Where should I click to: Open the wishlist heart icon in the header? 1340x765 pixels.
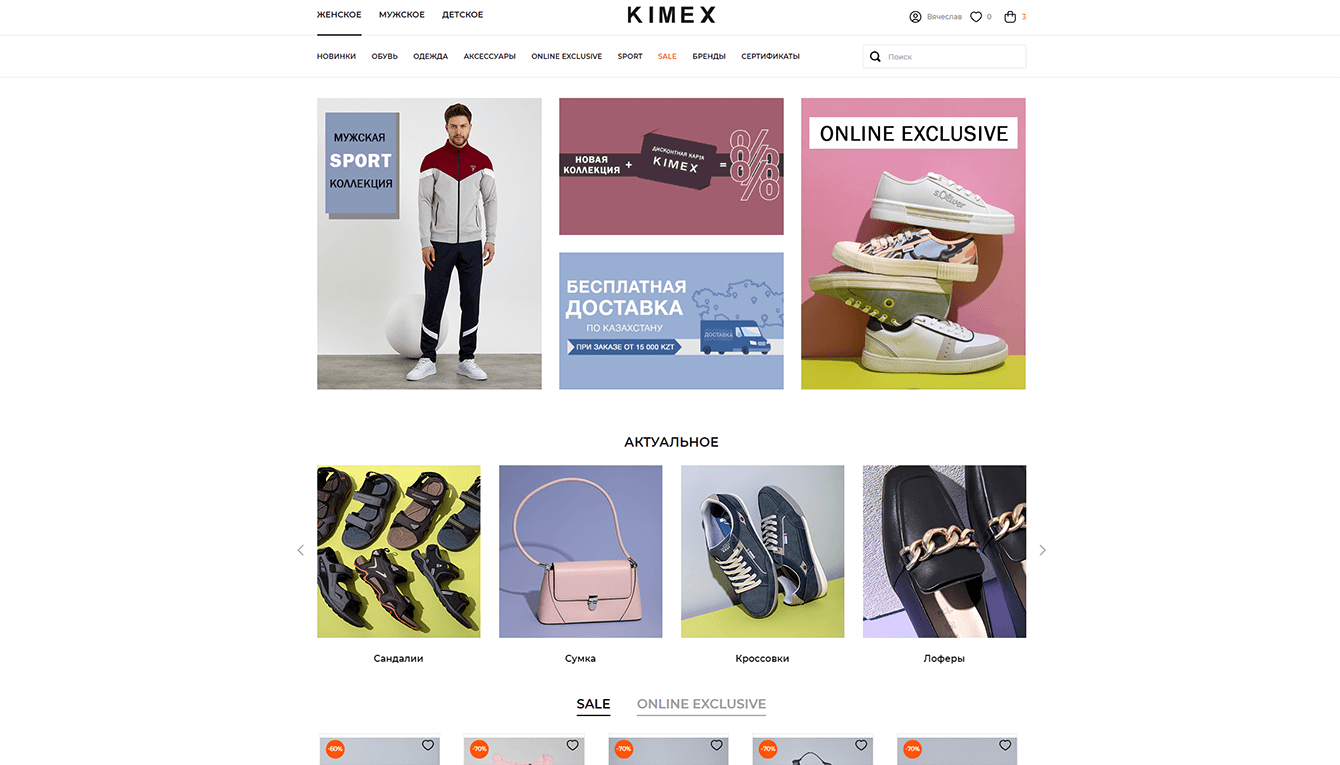pos(976,16)
